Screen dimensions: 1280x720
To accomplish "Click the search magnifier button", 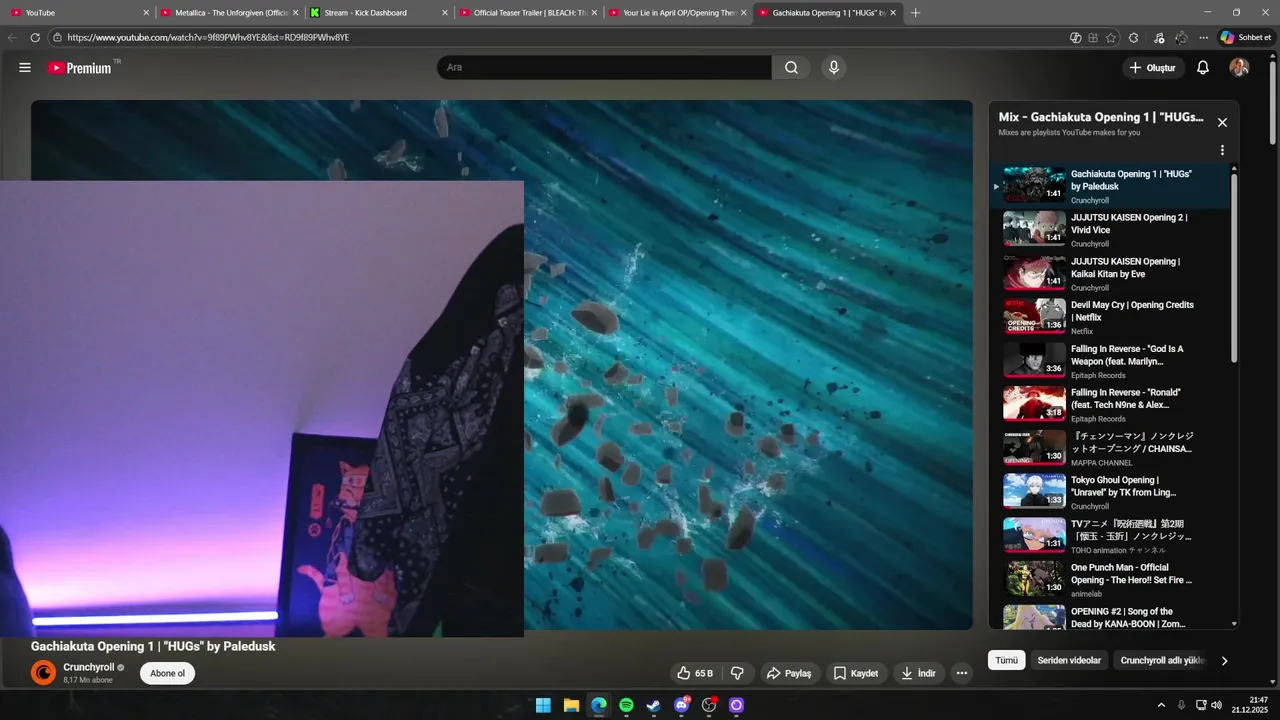I will pyautogui.click(x=791, y=68).
